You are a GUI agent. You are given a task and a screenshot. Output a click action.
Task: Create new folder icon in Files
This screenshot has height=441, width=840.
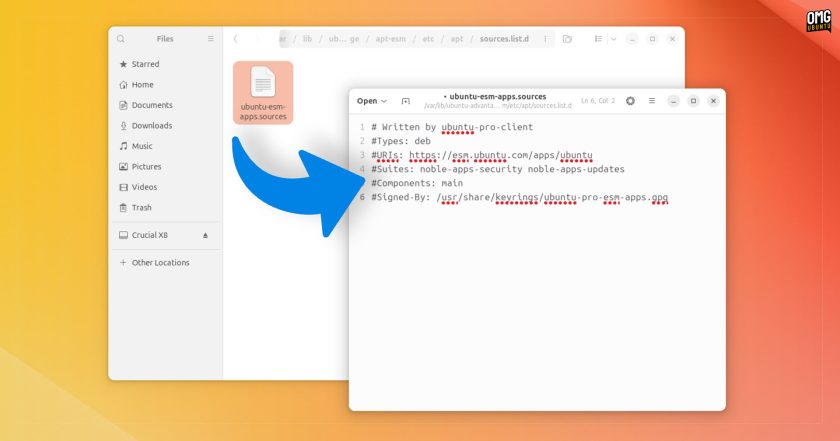point(567,39)
